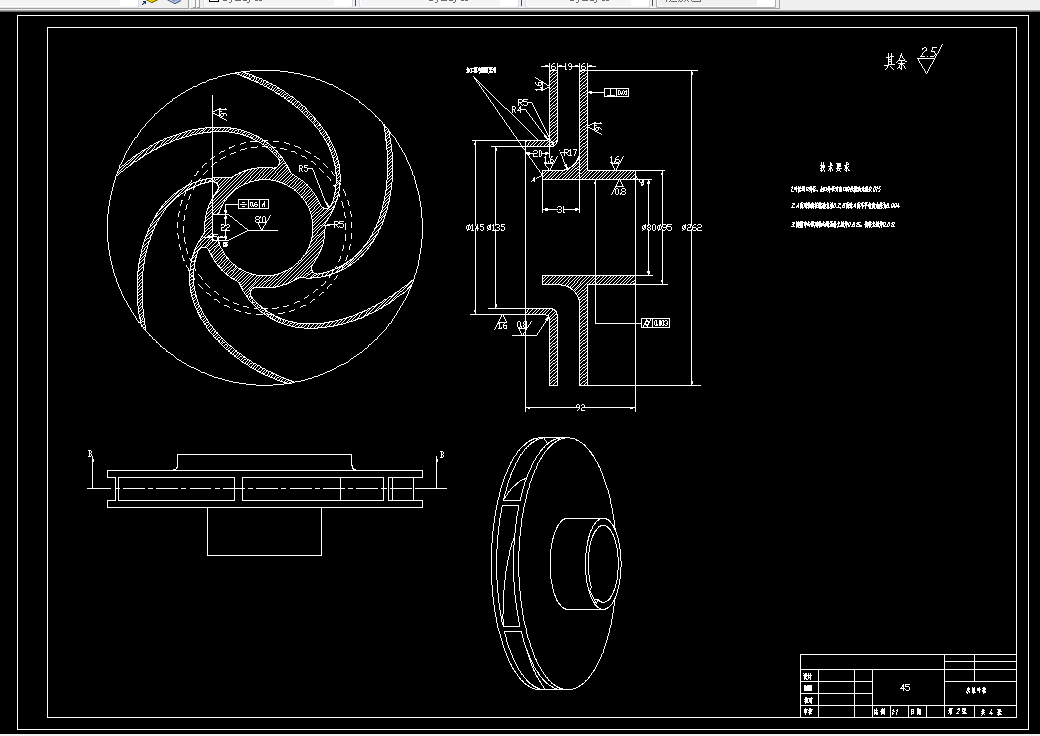The height and width of the screenshot is (736, 1040).
Task: Select the 31 hub length dimension
Action: click(560, 210)
